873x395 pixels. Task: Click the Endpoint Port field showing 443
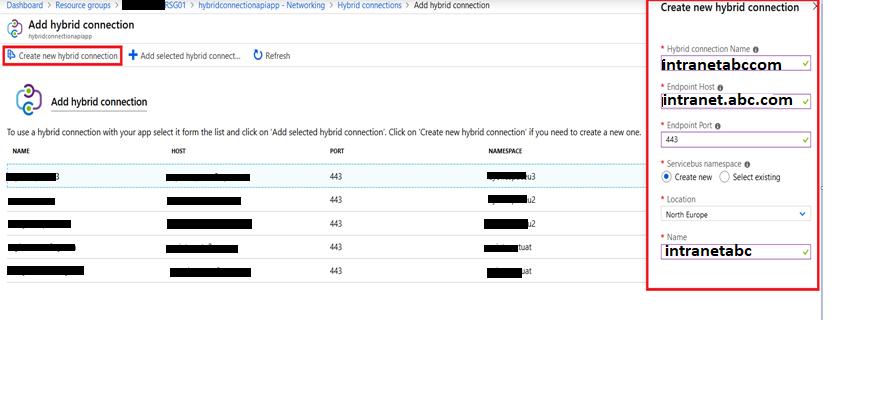[x=735, y=139]
